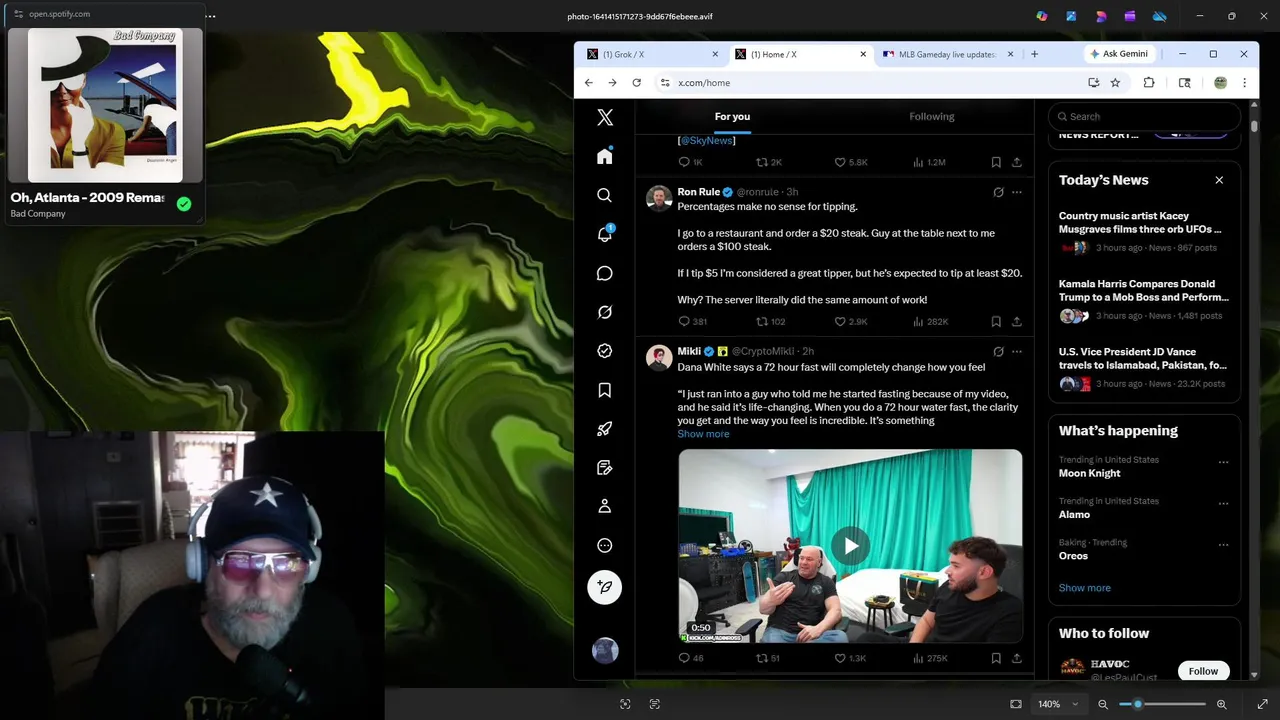Open the account avatar at sidebar bottom
Screen dimensions: 1280x720
(605, 651)
